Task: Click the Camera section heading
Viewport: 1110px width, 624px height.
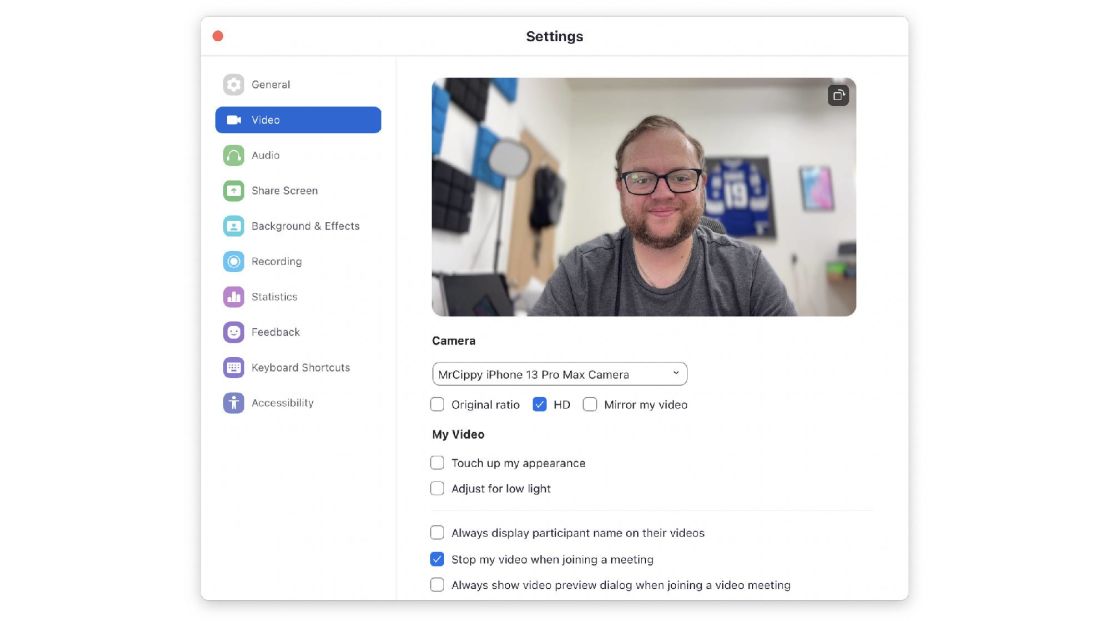Action: pos(454,341)
